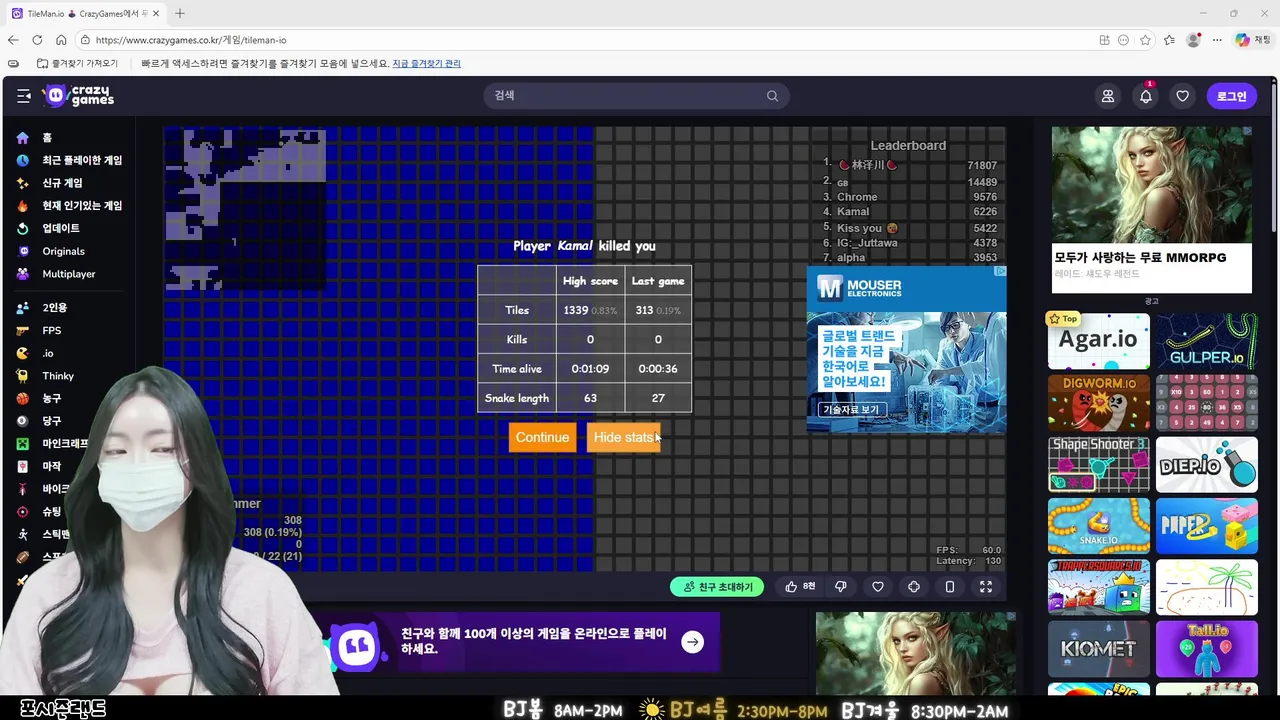1280x720 pixels.
Task: Click the mobile phone icon below game
Action: 950,587
